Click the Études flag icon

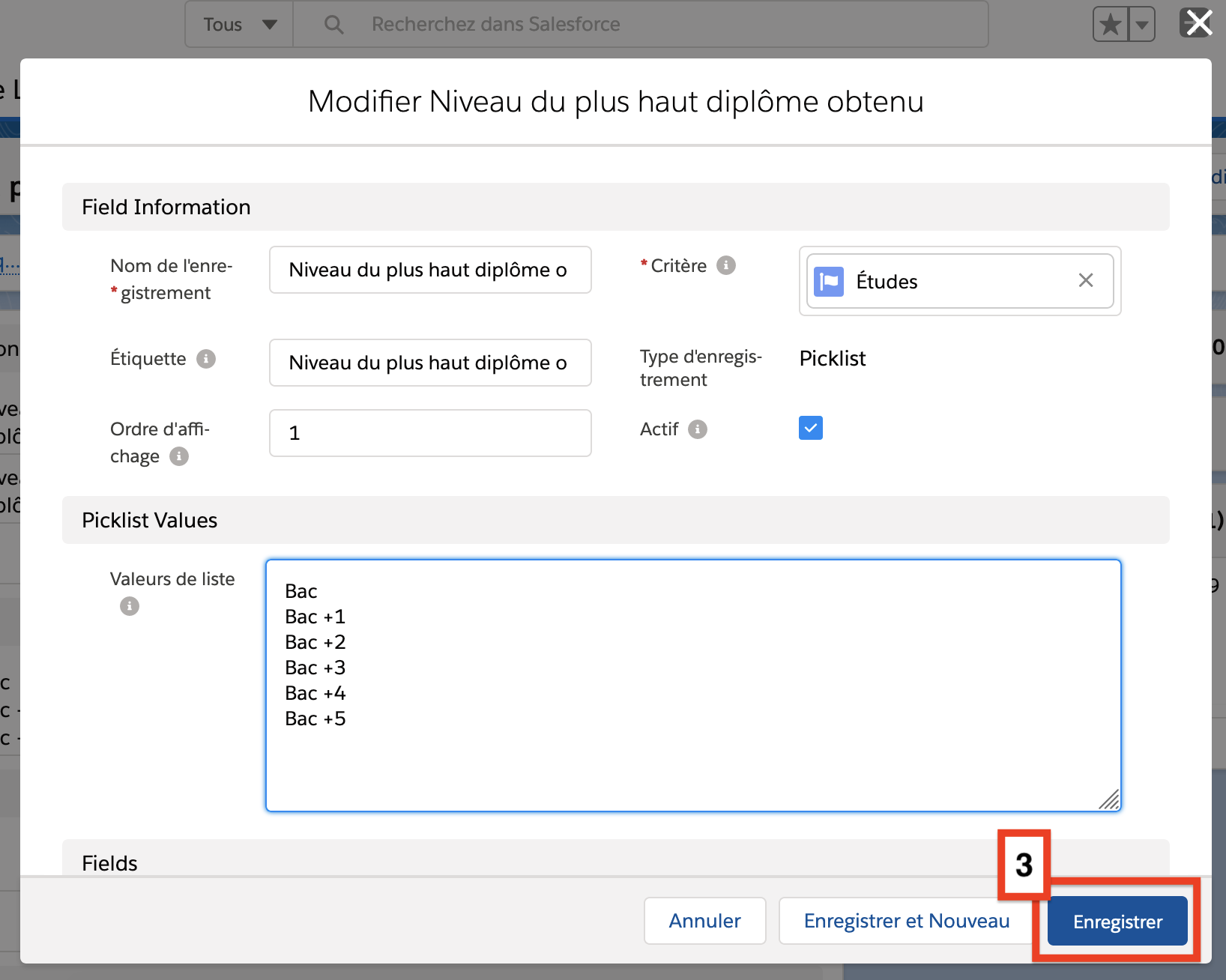[829, 282]
